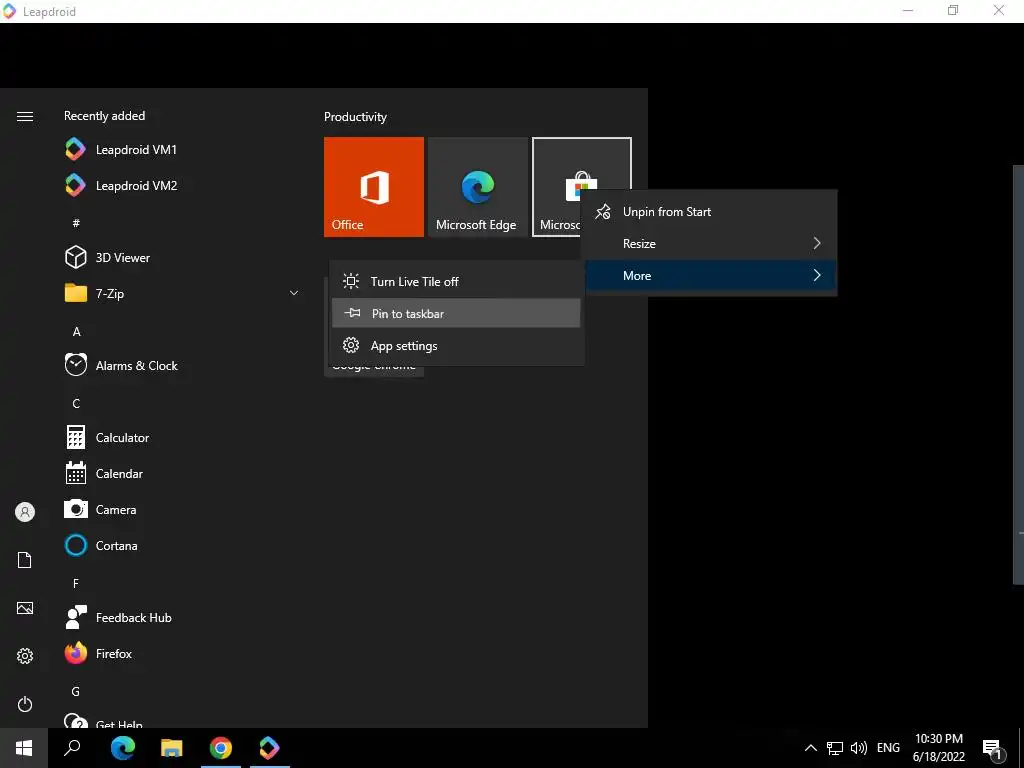Open the Office tile
This screenshot has height=768, width=1024.
click(374, 187)
